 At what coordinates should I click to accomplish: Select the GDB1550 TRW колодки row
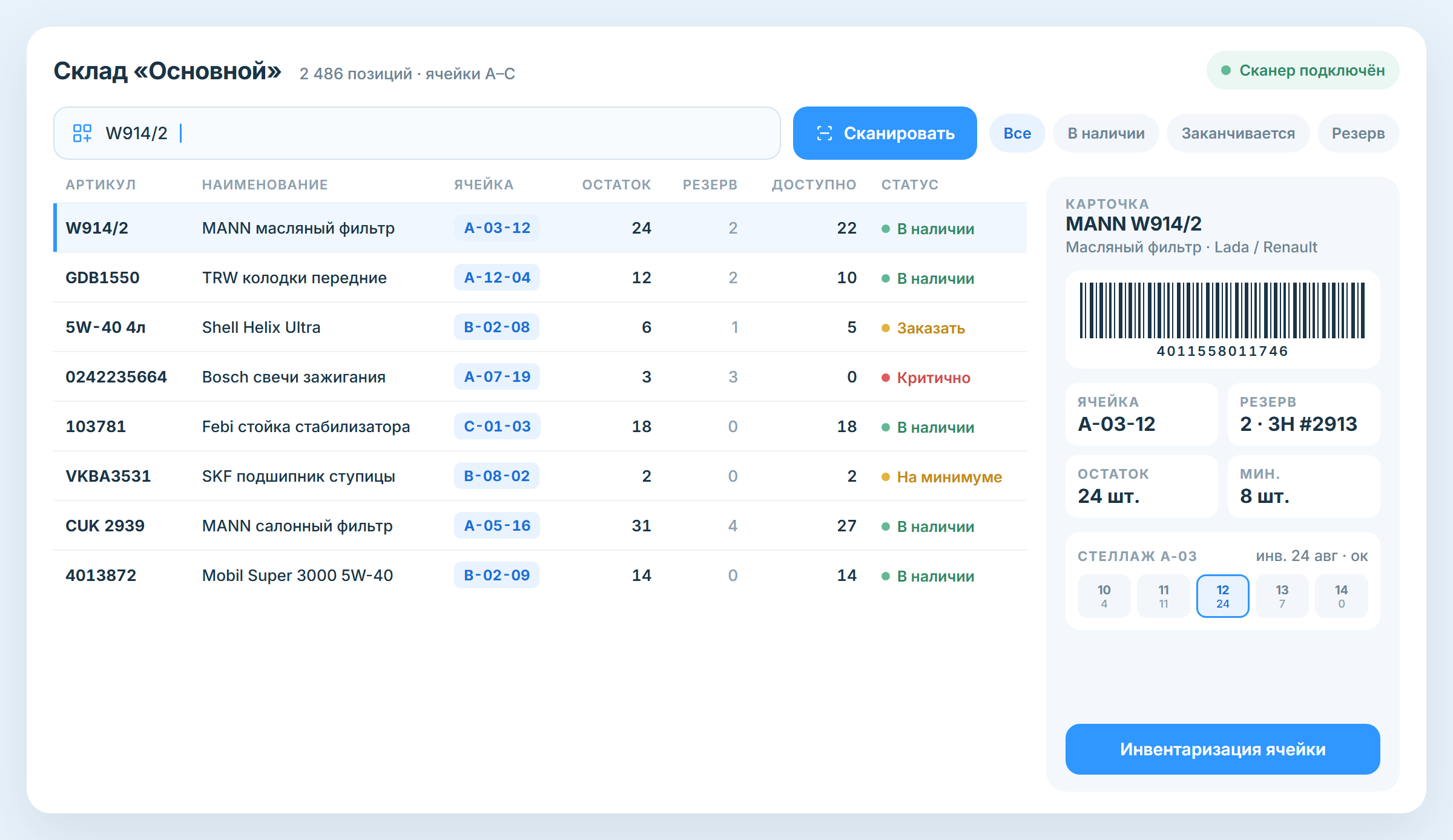coord(540,278)
